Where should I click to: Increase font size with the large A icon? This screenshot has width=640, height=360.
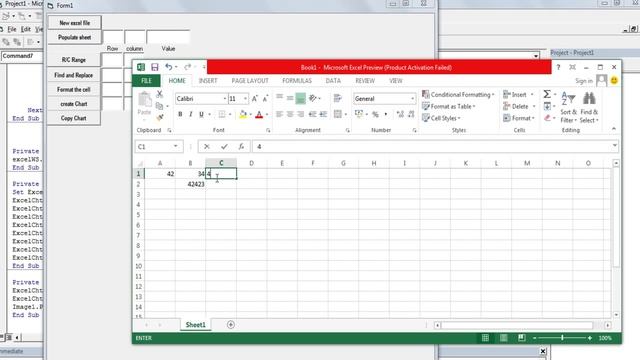tap(254, 99)
